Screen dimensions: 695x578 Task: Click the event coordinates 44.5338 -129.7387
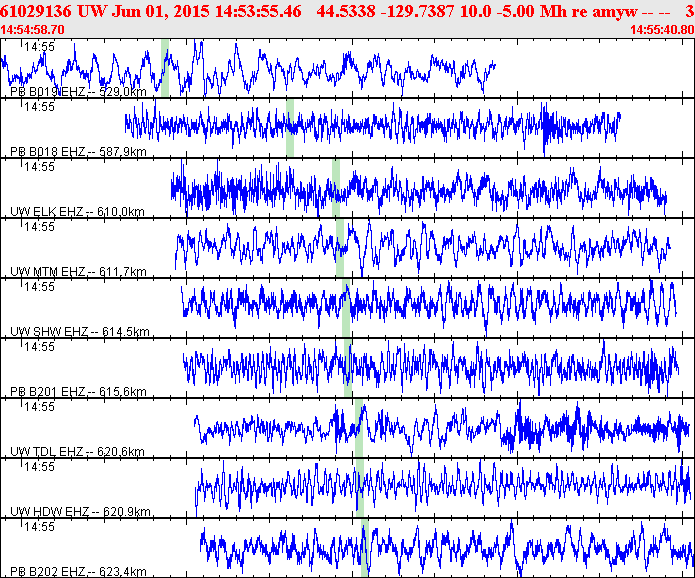point(386,11)
